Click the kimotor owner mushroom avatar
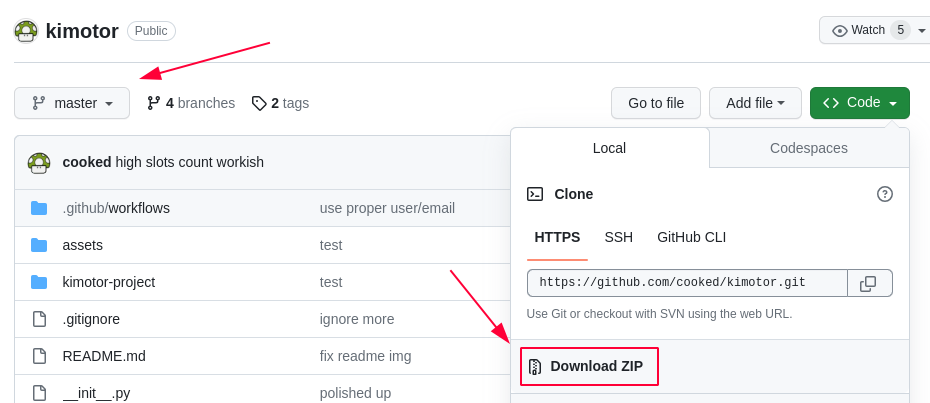The image size is (930, 403). point(26,31)
